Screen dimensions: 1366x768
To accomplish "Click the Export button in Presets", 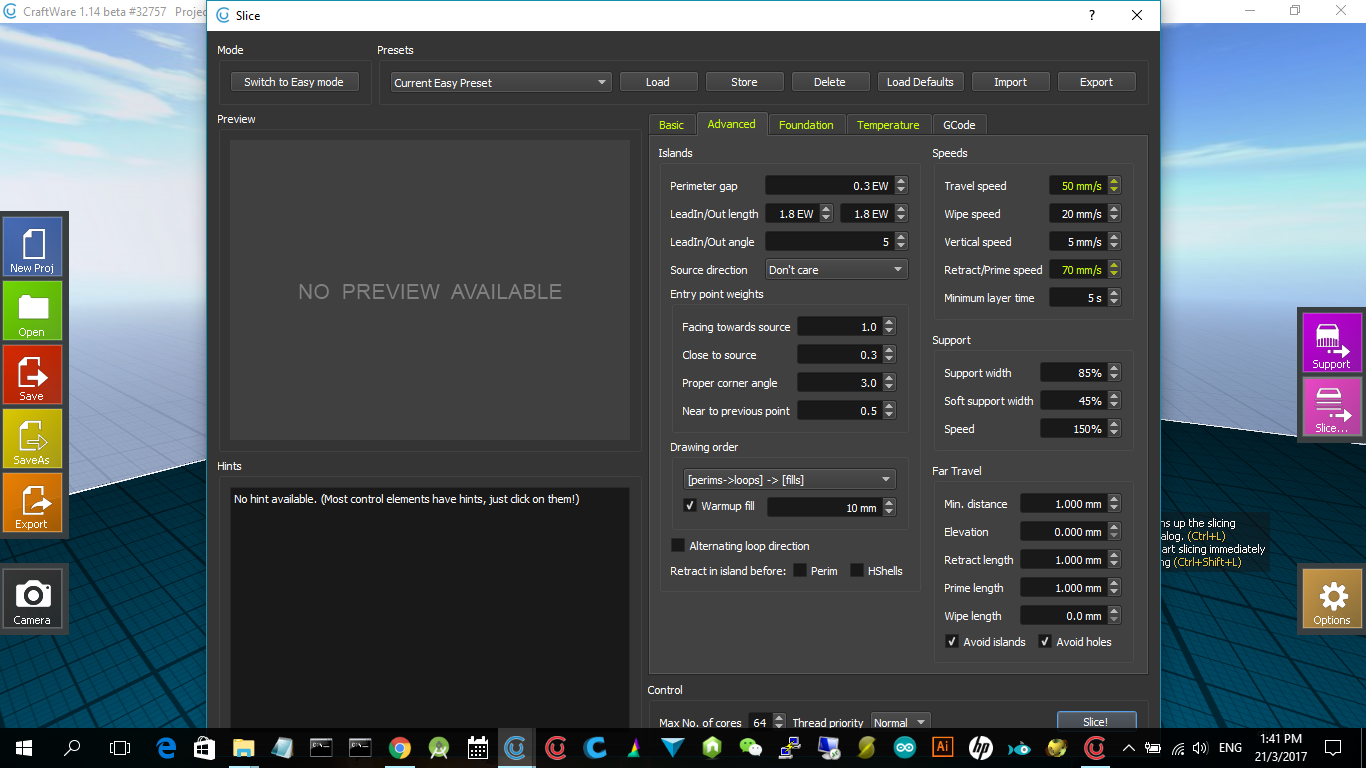I will 1096,82.
